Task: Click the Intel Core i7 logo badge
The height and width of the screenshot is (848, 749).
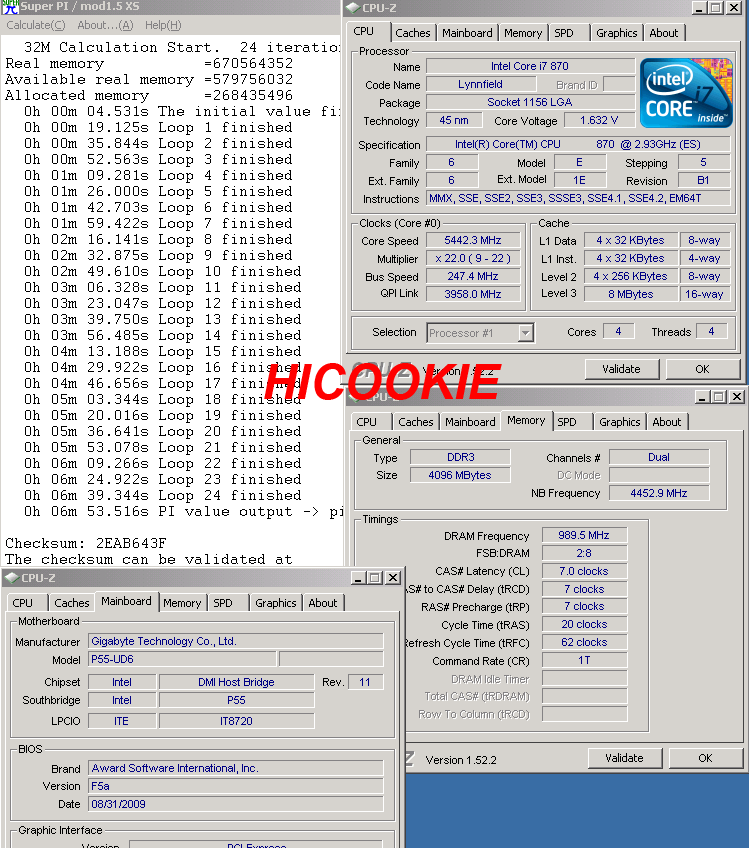Action: pyautogui.click(x=686, y=92)
